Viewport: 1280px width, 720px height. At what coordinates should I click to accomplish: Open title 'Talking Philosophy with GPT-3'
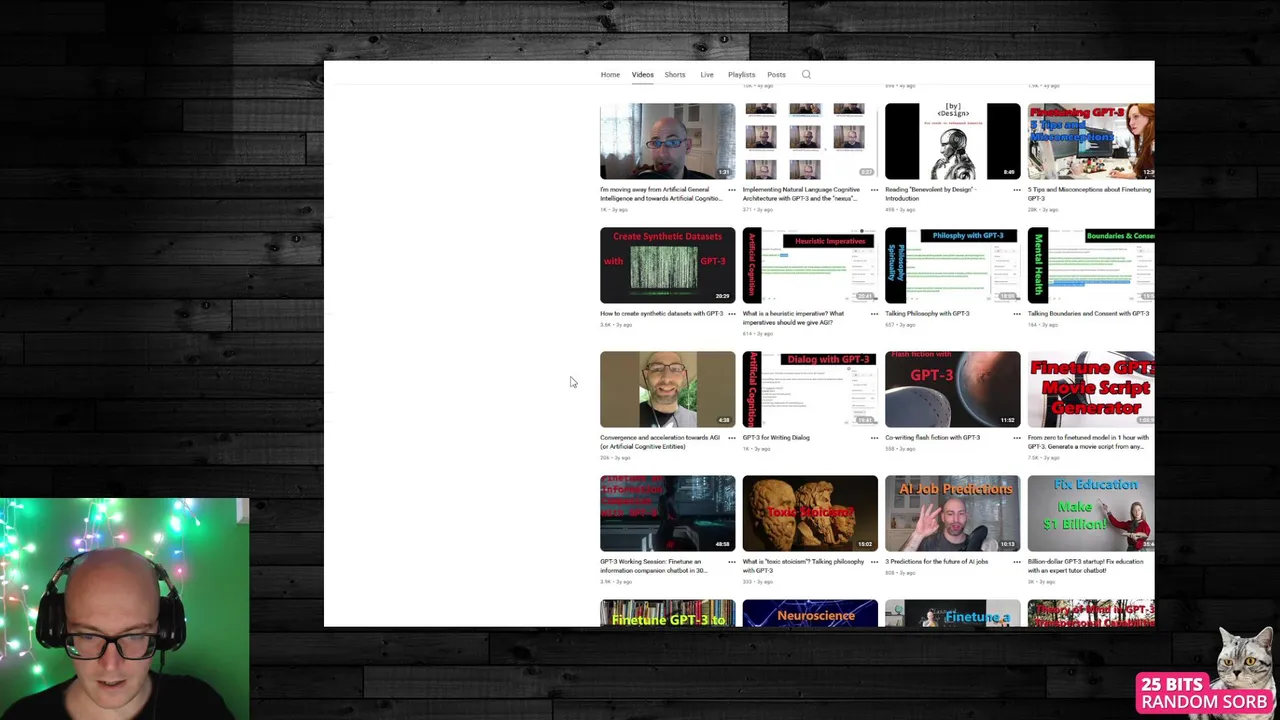(x=927, y=313)
